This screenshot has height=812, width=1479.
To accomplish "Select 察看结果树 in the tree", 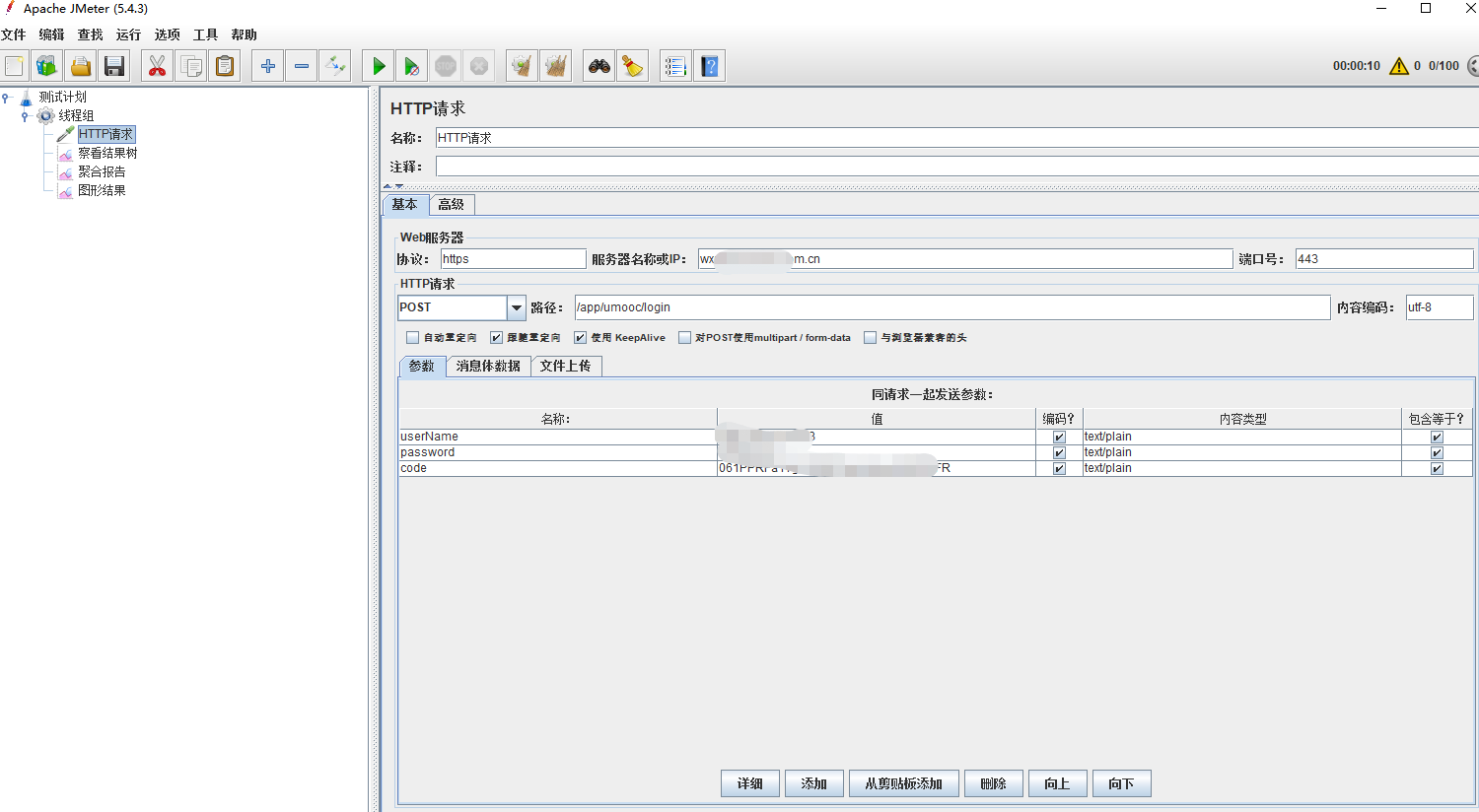I will 107,153.
